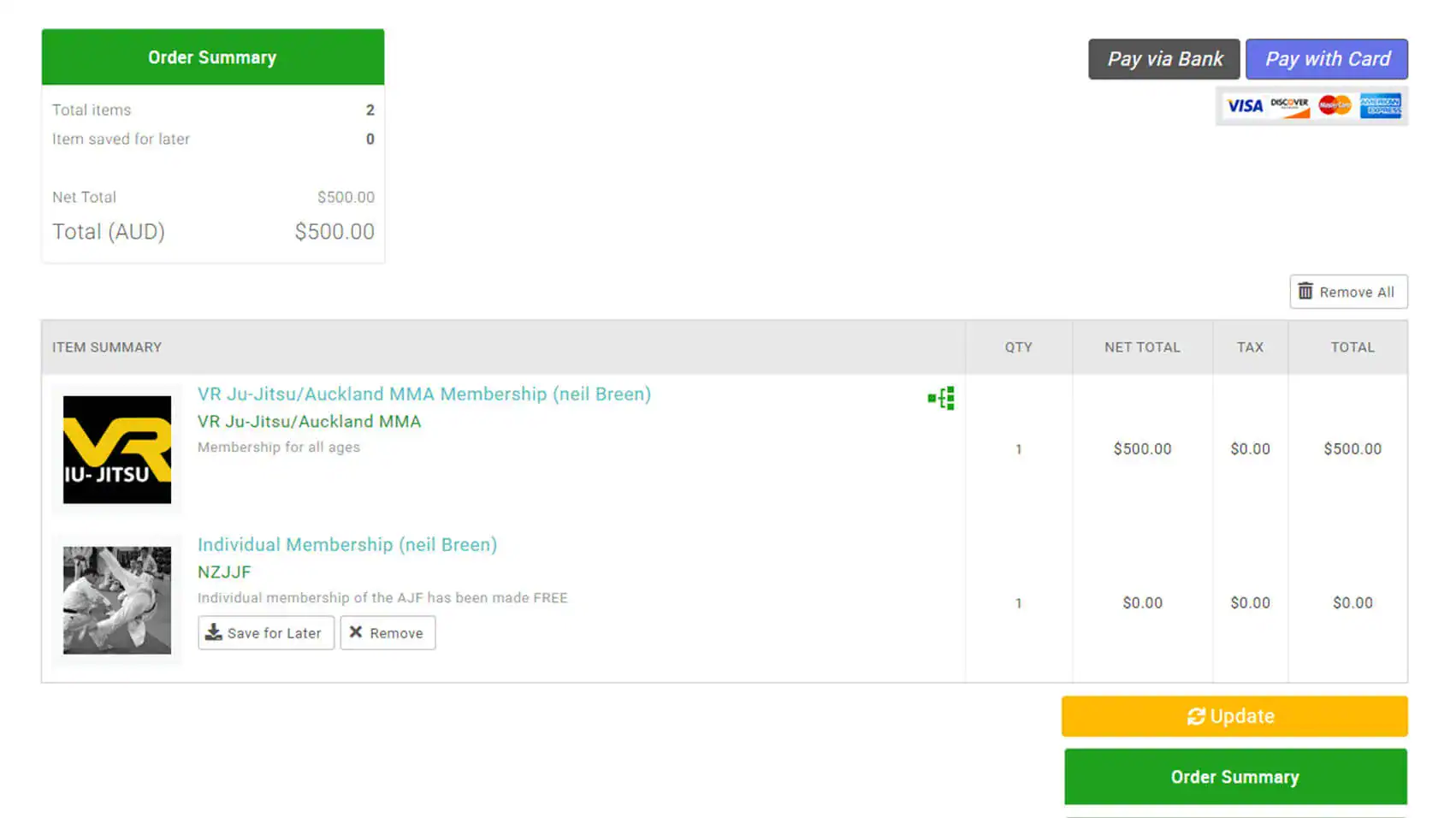Click the top Order Summary header
This screenshot has height=818, width=1456.
tap(212, 57)
